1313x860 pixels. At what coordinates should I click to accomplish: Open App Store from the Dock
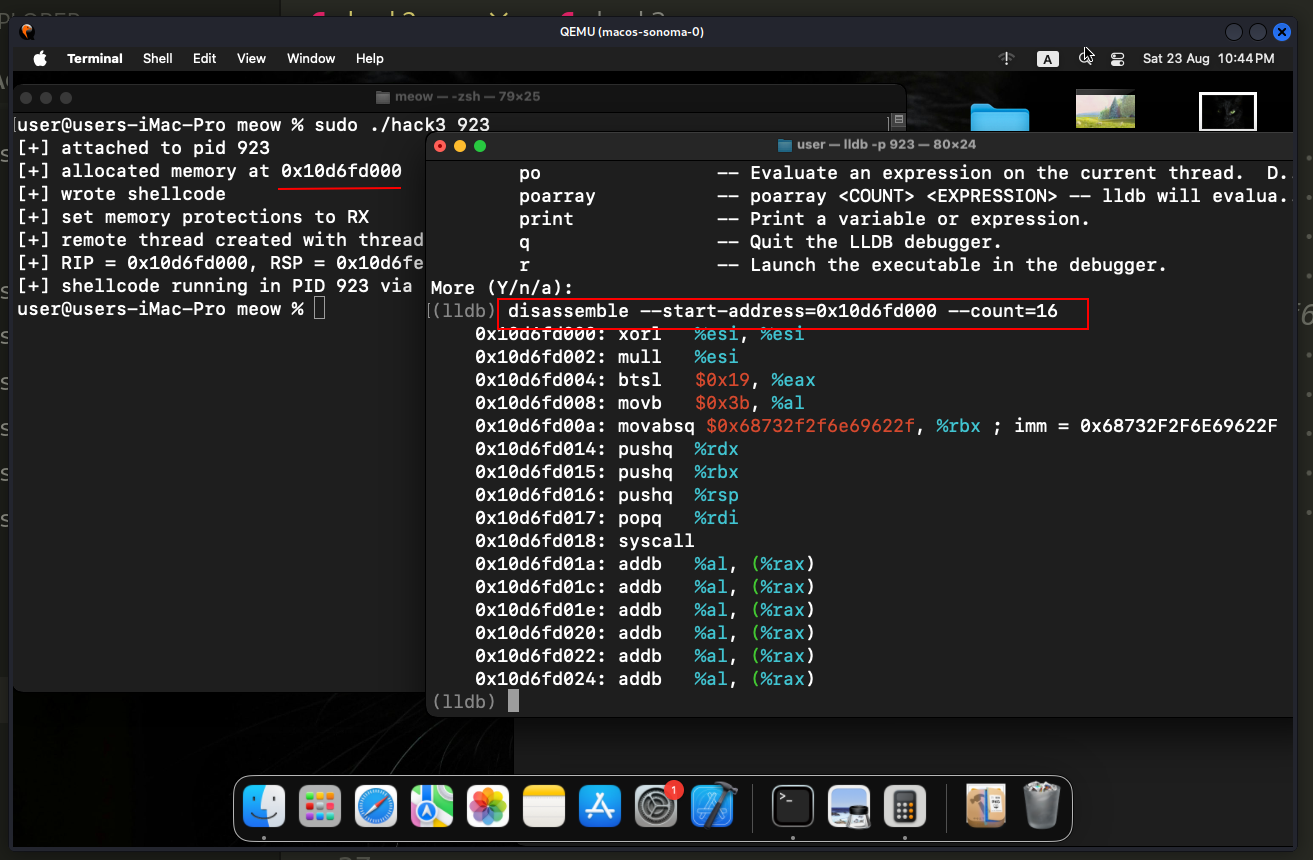click(601, 806)
